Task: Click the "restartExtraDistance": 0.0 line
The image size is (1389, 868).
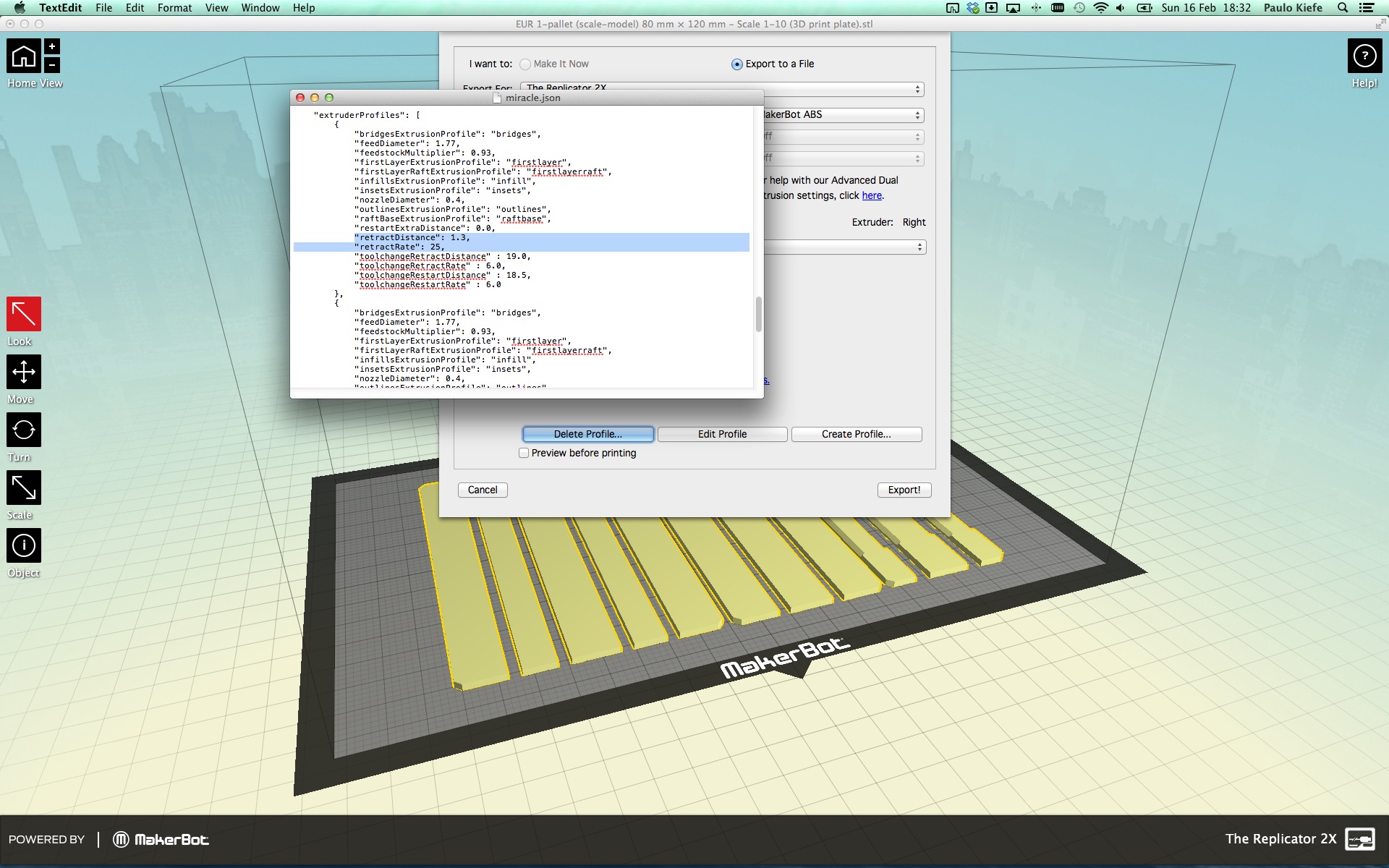Action: [x=425, y=228]
